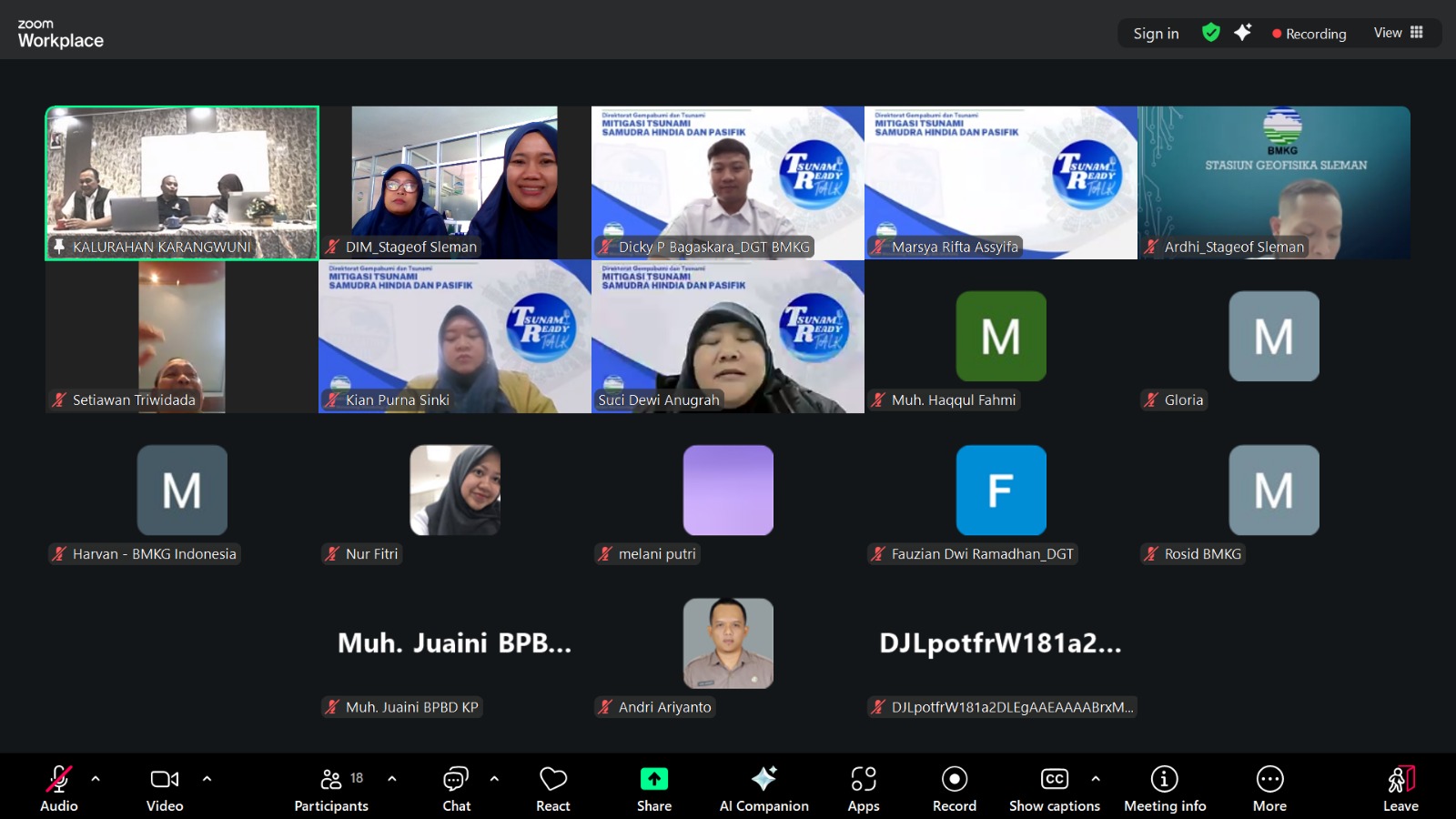Start recording with the Record button
The image size is (1456, 819).
pos(954,788)
